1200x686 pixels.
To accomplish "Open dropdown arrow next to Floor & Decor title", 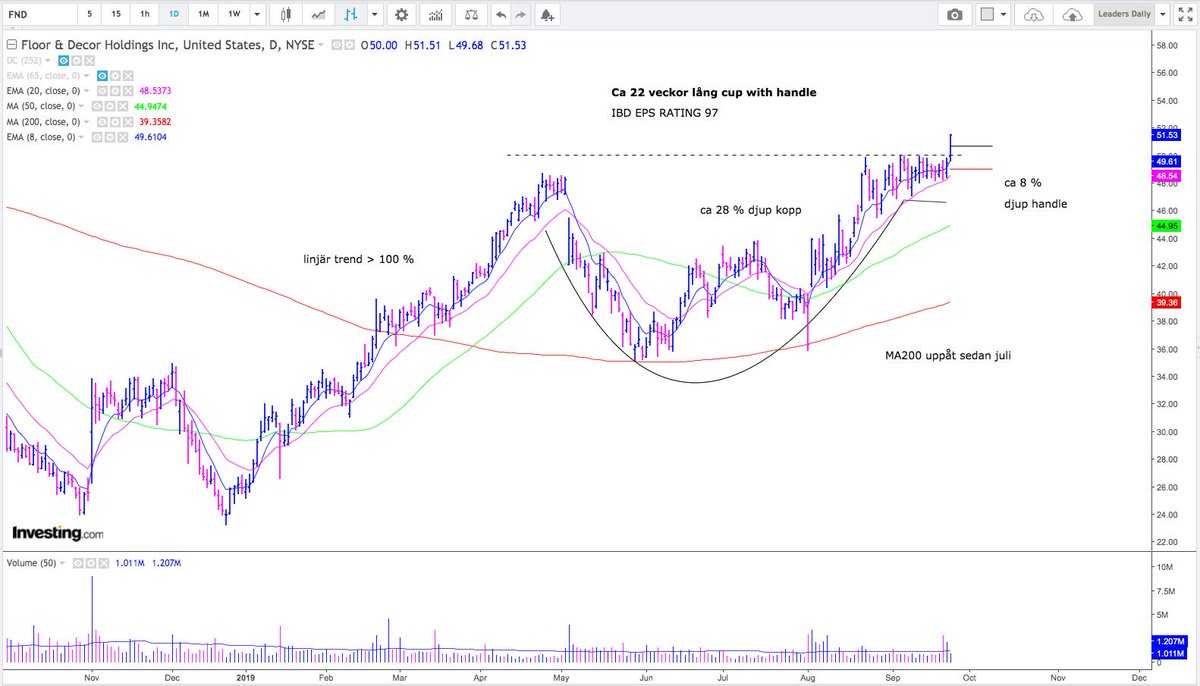I will tap(321, 45).
